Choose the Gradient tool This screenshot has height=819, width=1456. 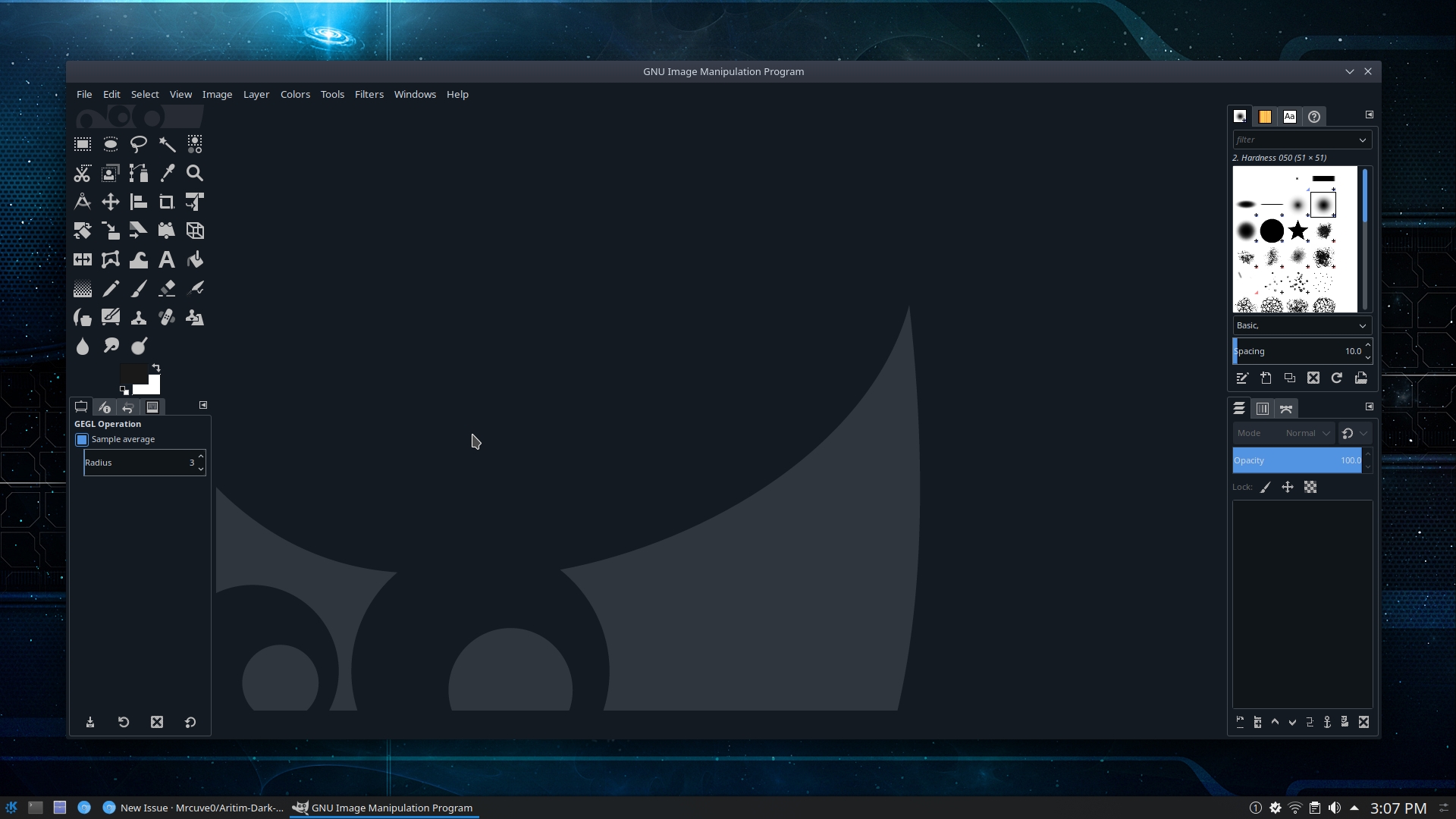(x=83, y=288)
